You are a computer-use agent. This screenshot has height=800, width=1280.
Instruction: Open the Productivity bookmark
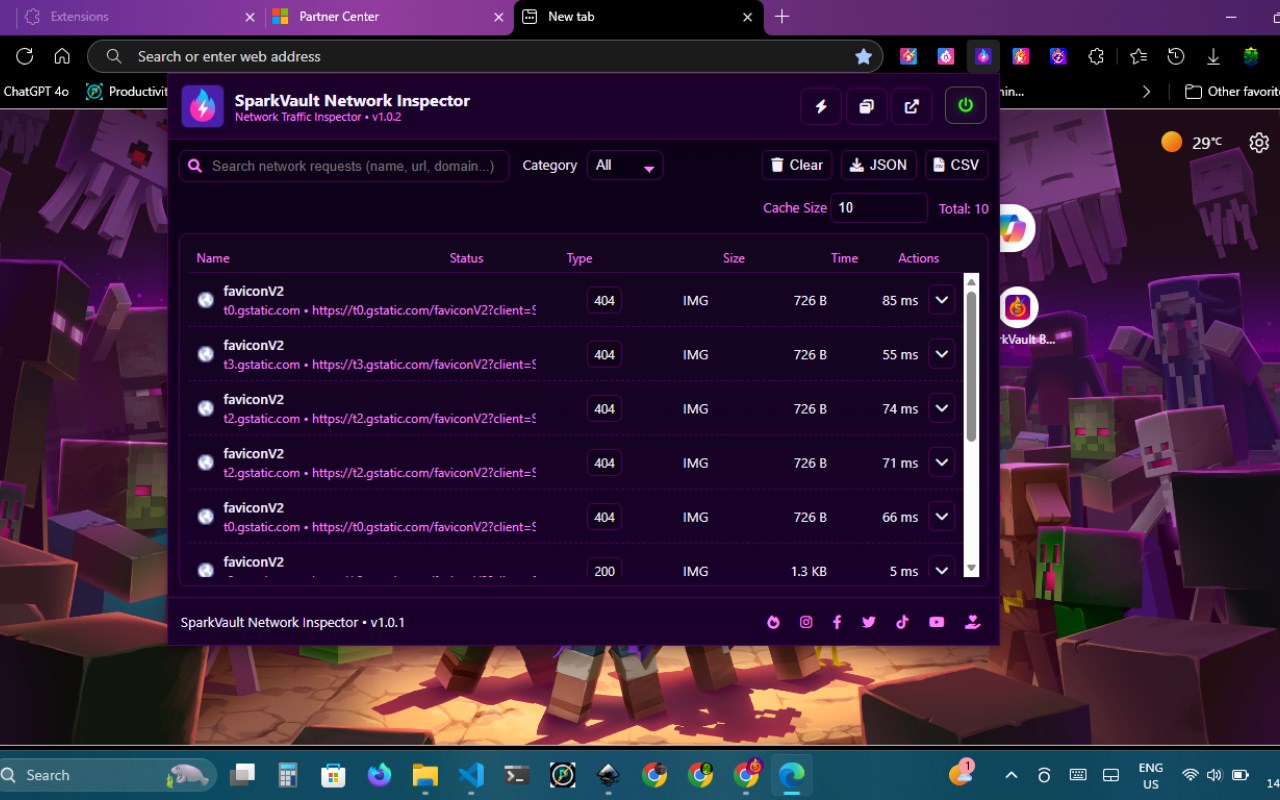click(126, 91)
